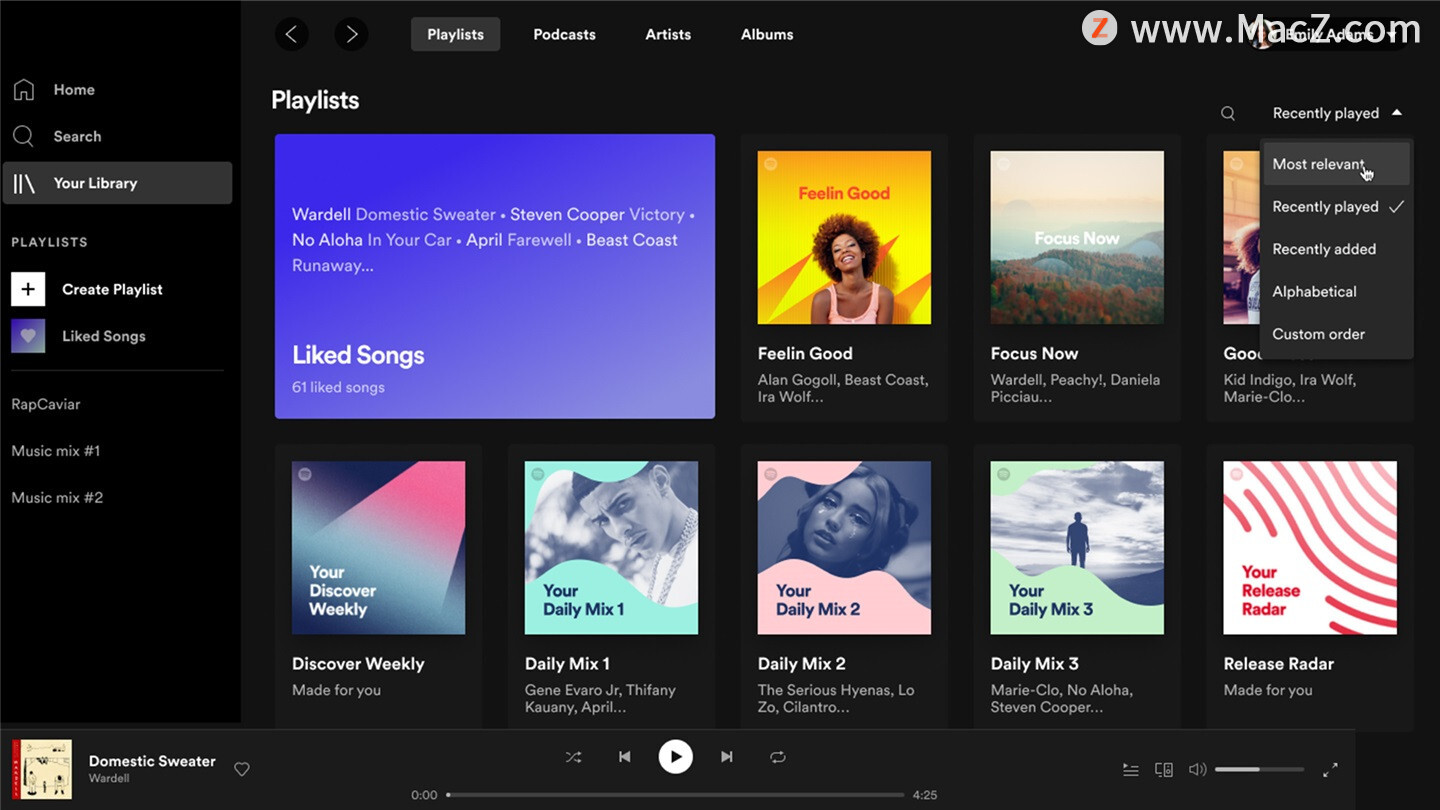Skip to the next track
Image resolution: width=1440 pixels, height=810 pixels.
(727, 757)
